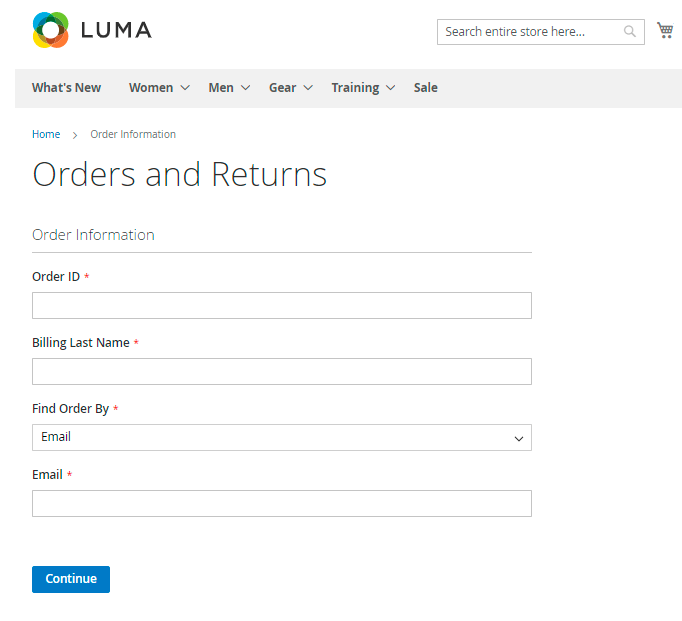Open the Gear category

(x=282, y=88)
